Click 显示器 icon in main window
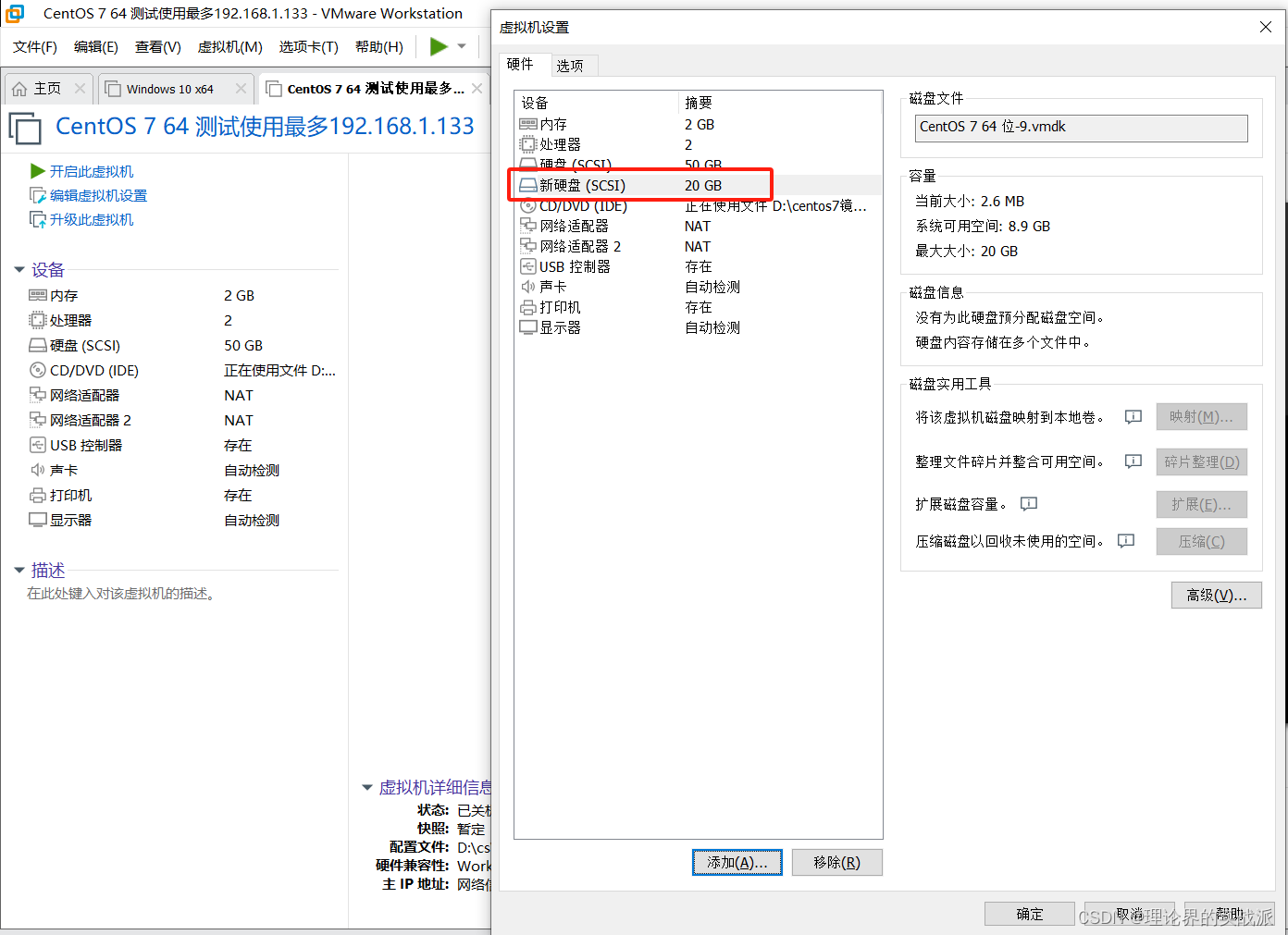Screen dimensions: 1288x935 pyautogui.click(x=38, y=520)
